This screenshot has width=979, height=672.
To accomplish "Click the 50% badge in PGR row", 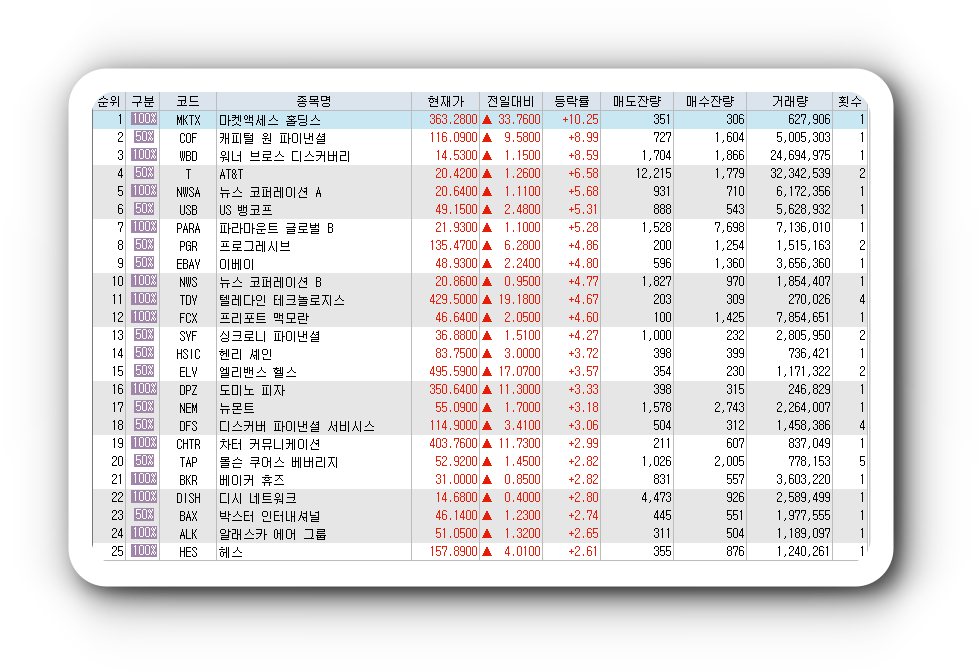I will pos(144,244).
